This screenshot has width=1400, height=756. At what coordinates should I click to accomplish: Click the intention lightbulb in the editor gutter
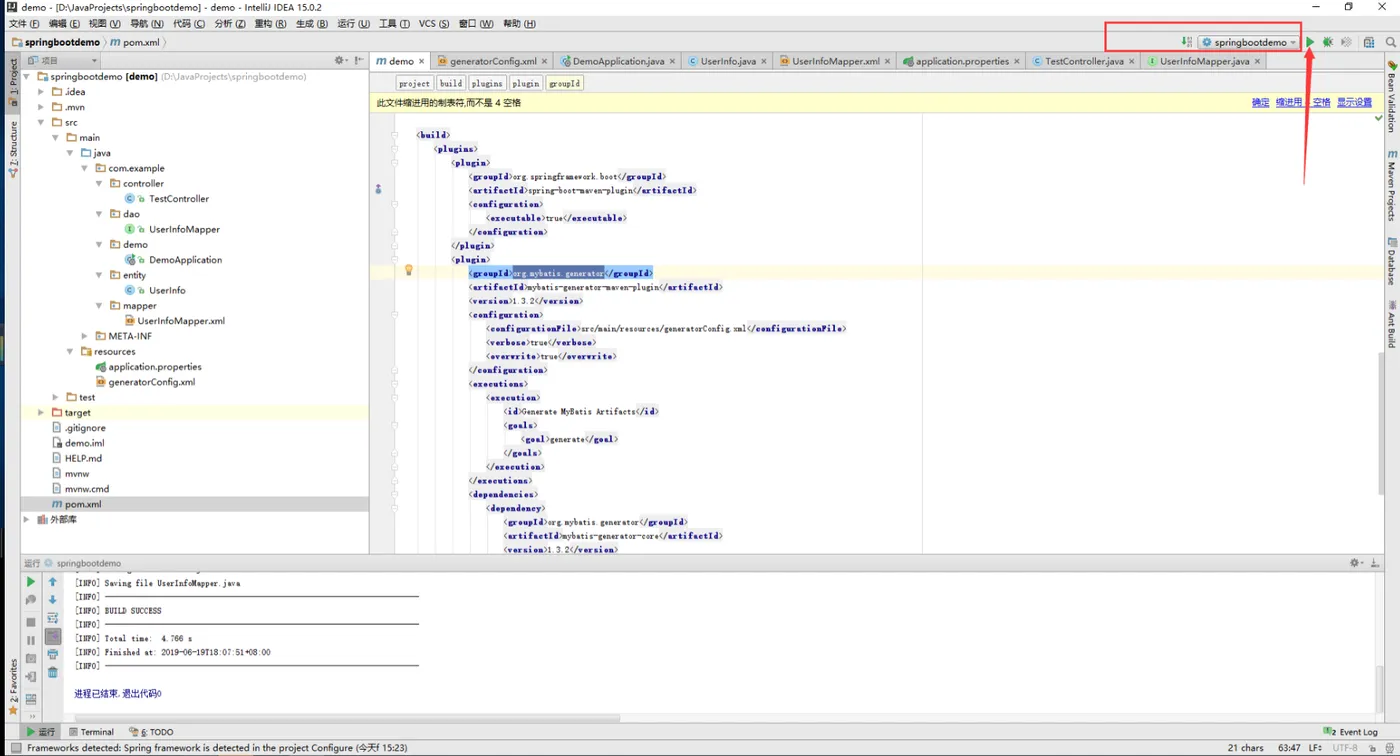[x=408, y=270]
